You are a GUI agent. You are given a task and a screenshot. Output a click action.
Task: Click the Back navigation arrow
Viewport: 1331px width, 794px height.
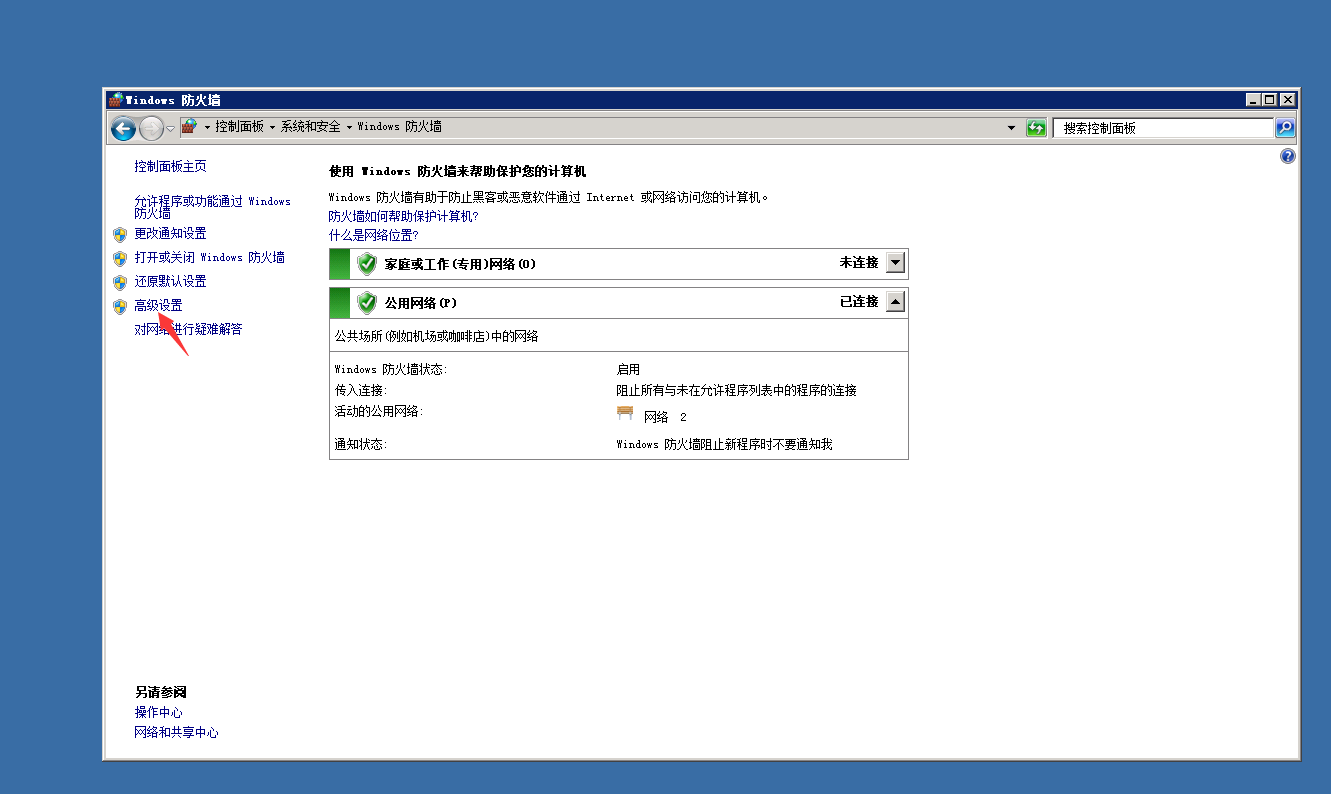(123, 128)
